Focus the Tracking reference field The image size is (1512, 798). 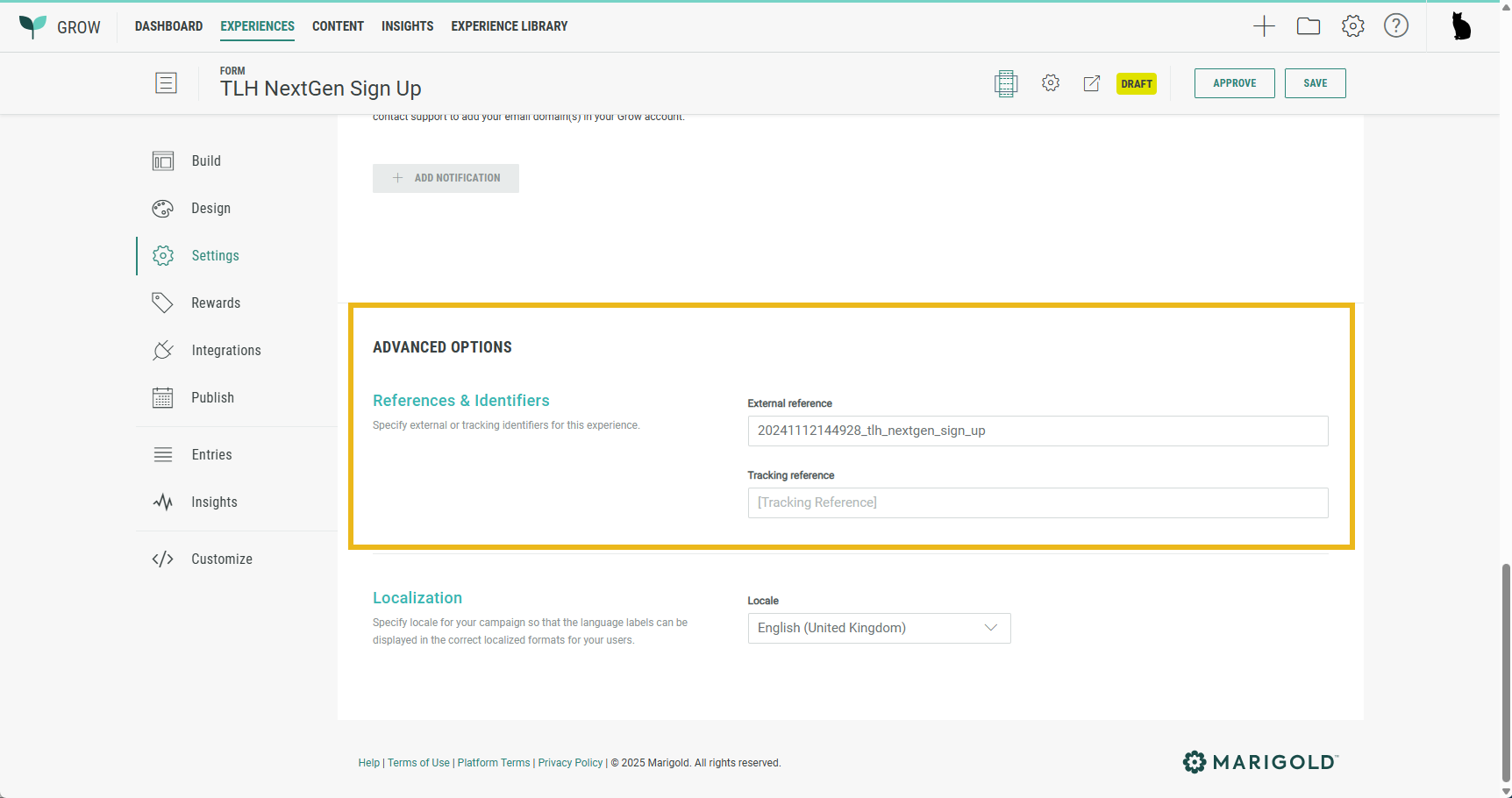(1038, 502)
